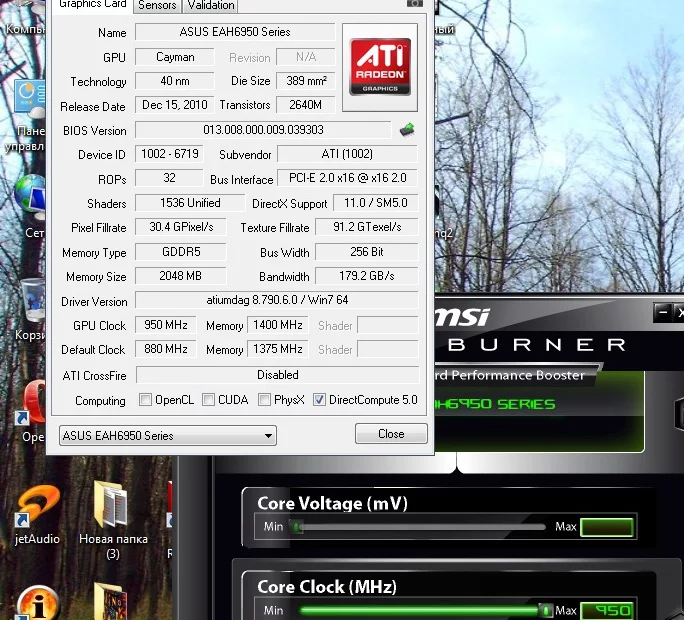Select the Control Panel (Панель управления) desktop icon
The image size is (684, 620).
click(x=27, y=114)
